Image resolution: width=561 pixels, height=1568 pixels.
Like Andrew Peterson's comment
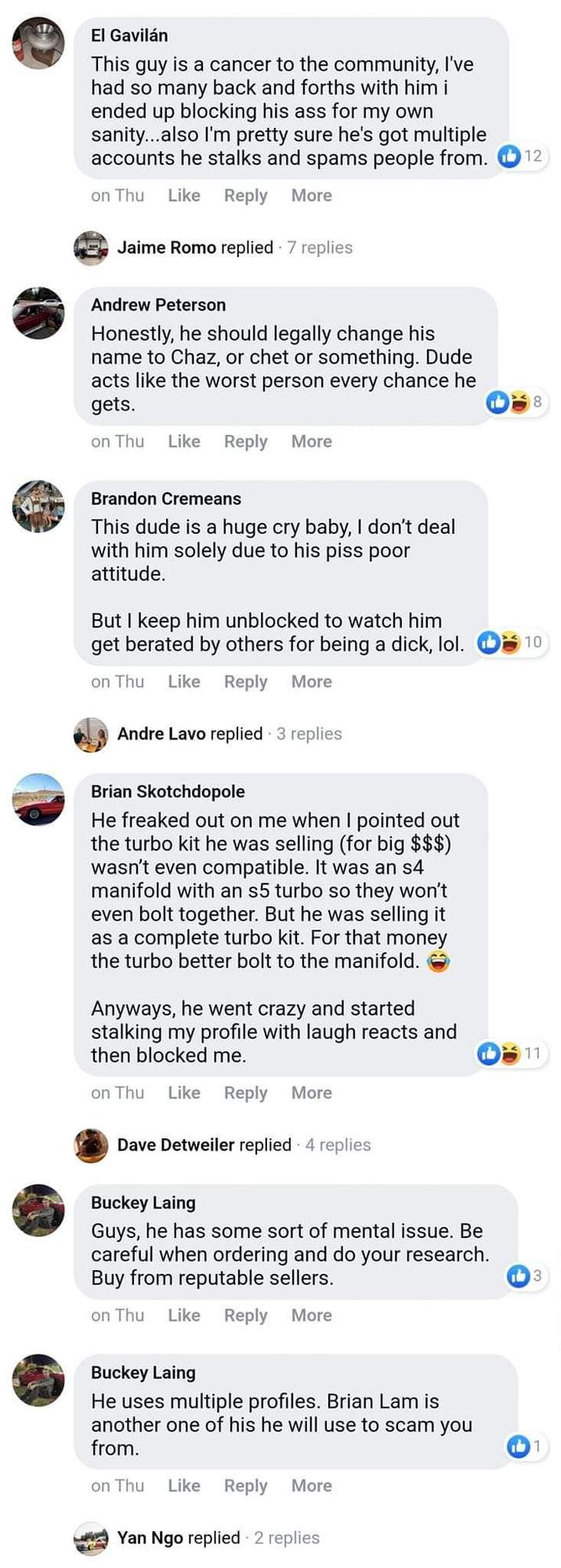point(184,441)
